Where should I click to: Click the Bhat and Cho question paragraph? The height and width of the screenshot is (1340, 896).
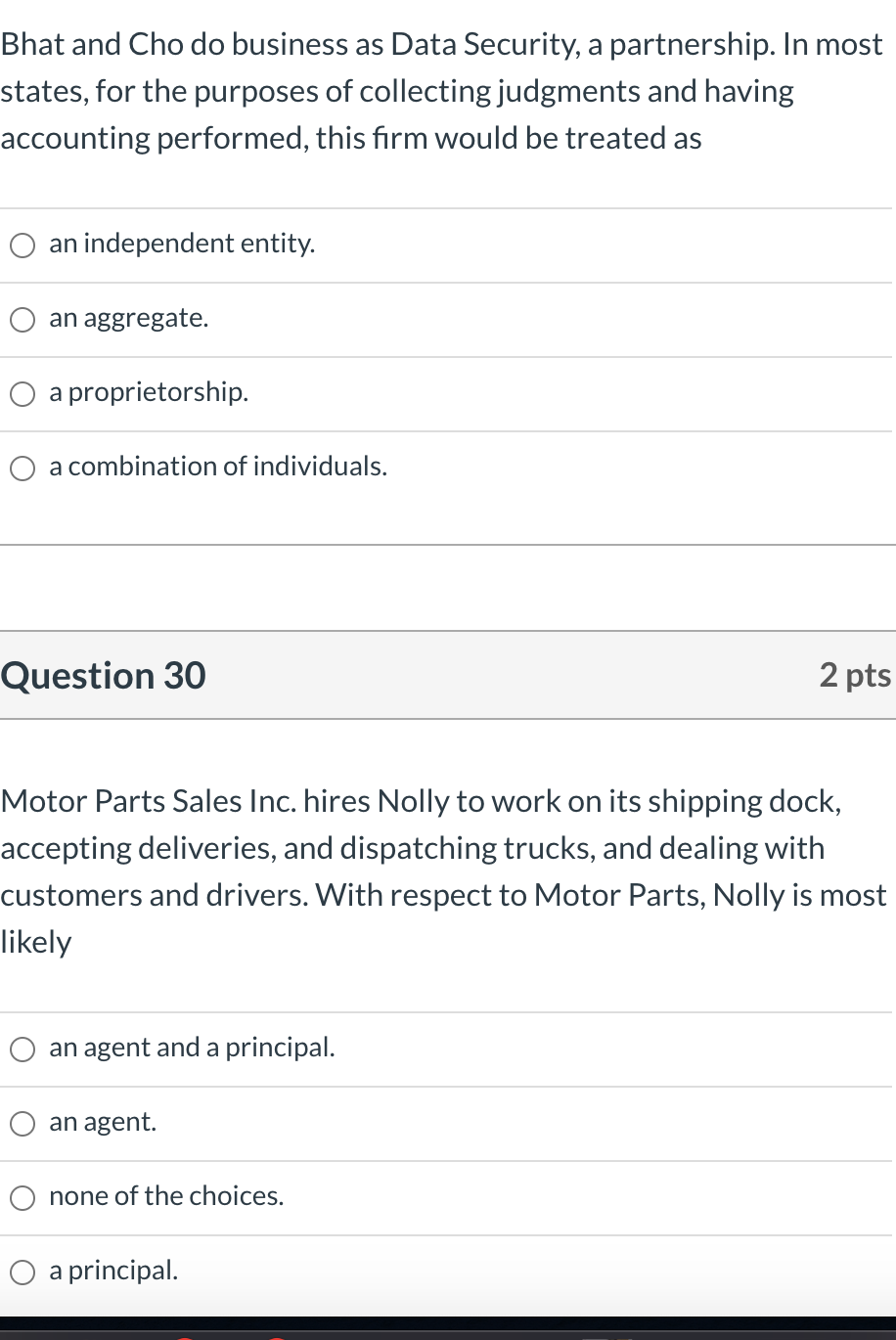point(440,91)
